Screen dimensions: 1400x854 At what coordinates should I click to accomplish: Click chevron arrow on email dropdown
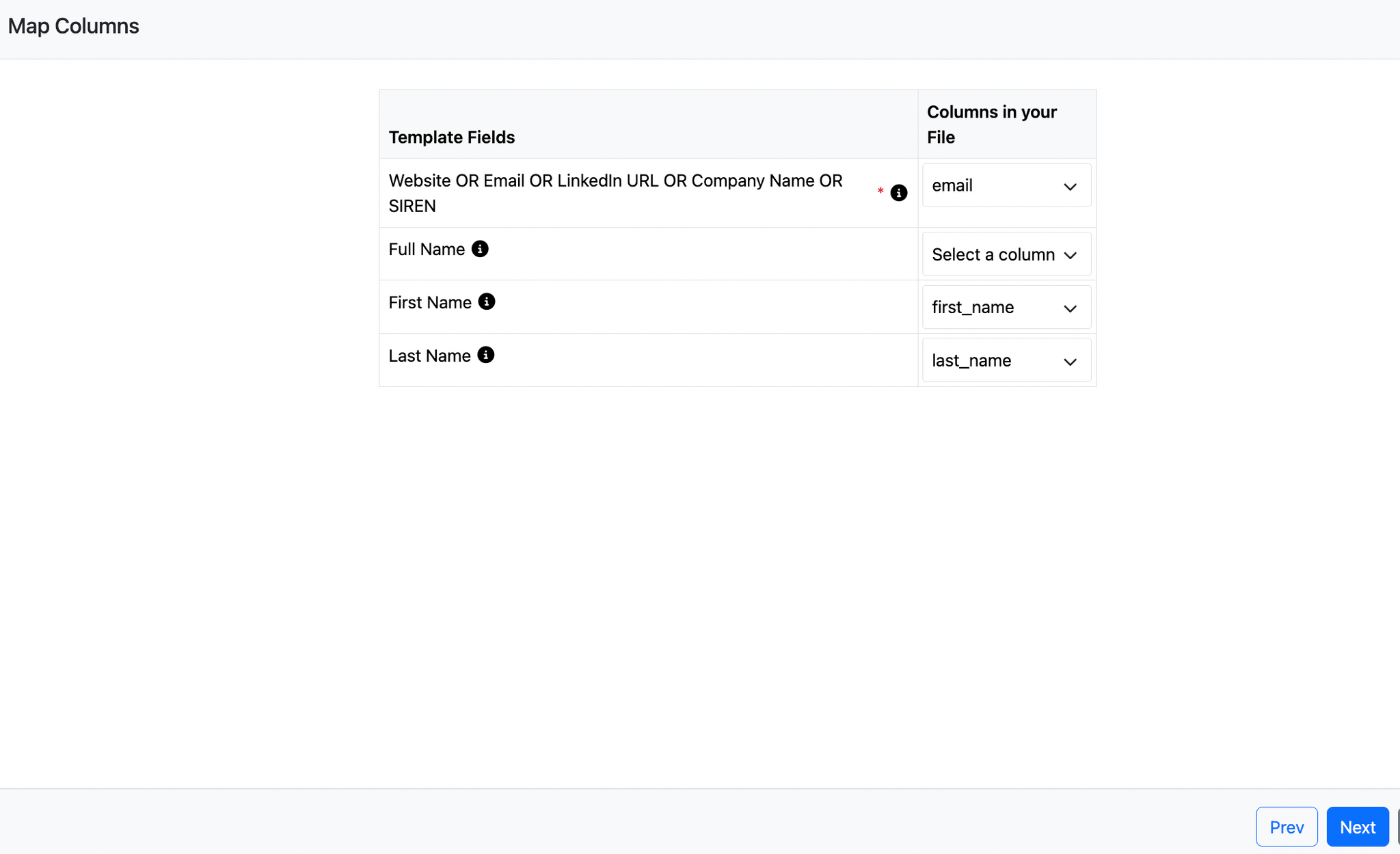[1070, 186]
